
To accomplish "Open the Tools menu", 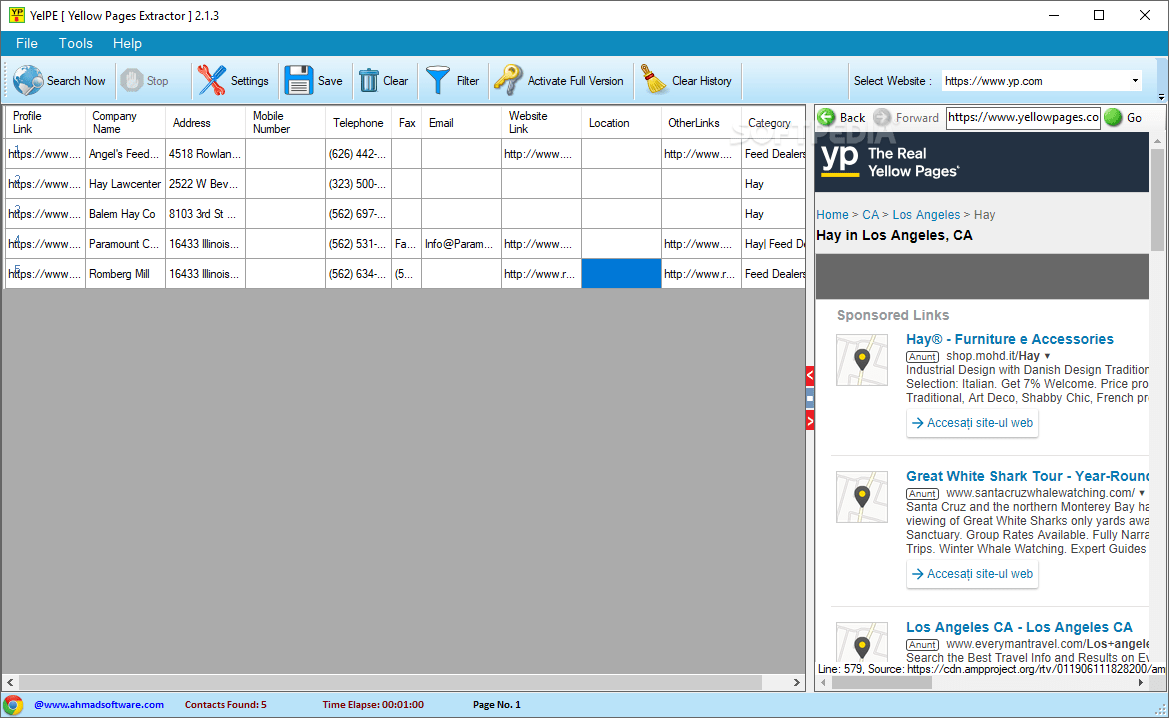I will pyautogui.click(x=75, y=43).
